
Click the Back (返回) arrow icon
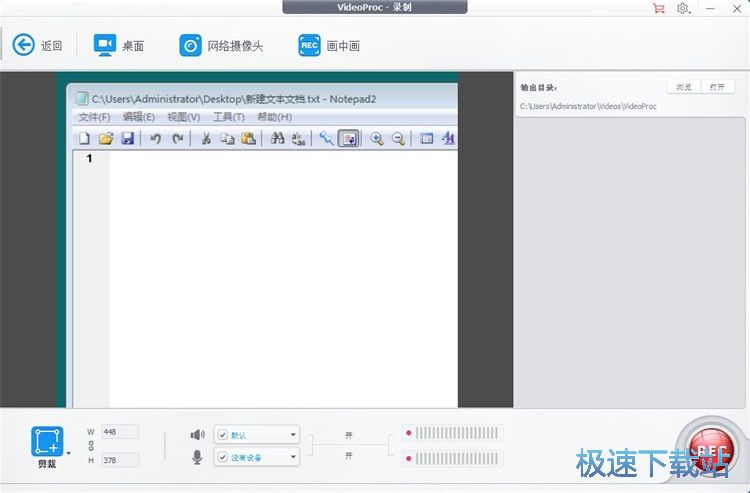click(23, 45)
